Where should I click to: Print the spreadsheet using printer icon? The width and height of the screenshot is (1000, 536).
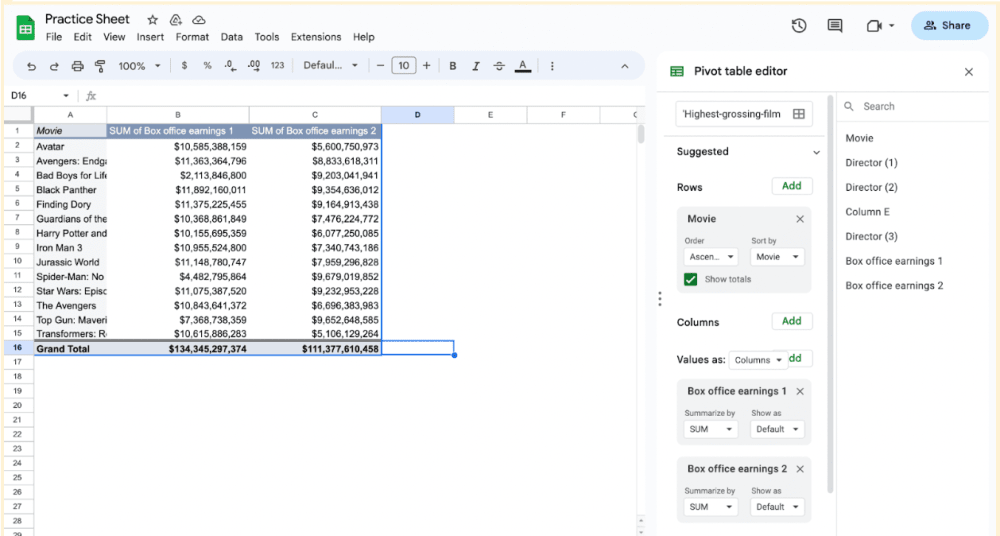[77, 66]
